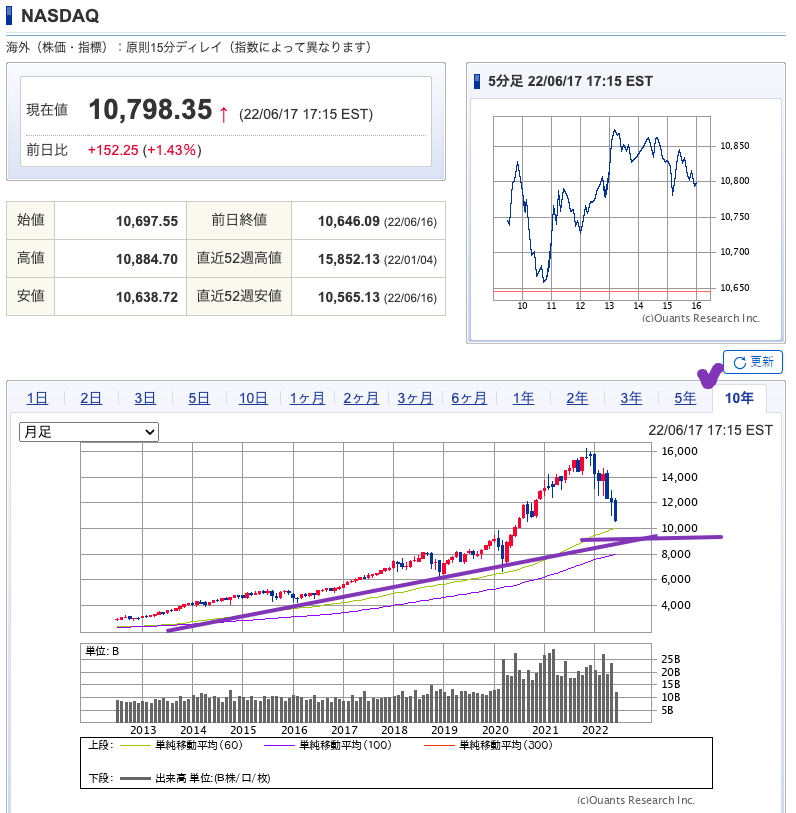
Task: Click the 52-week low 10,565.13
Action: 348,297
